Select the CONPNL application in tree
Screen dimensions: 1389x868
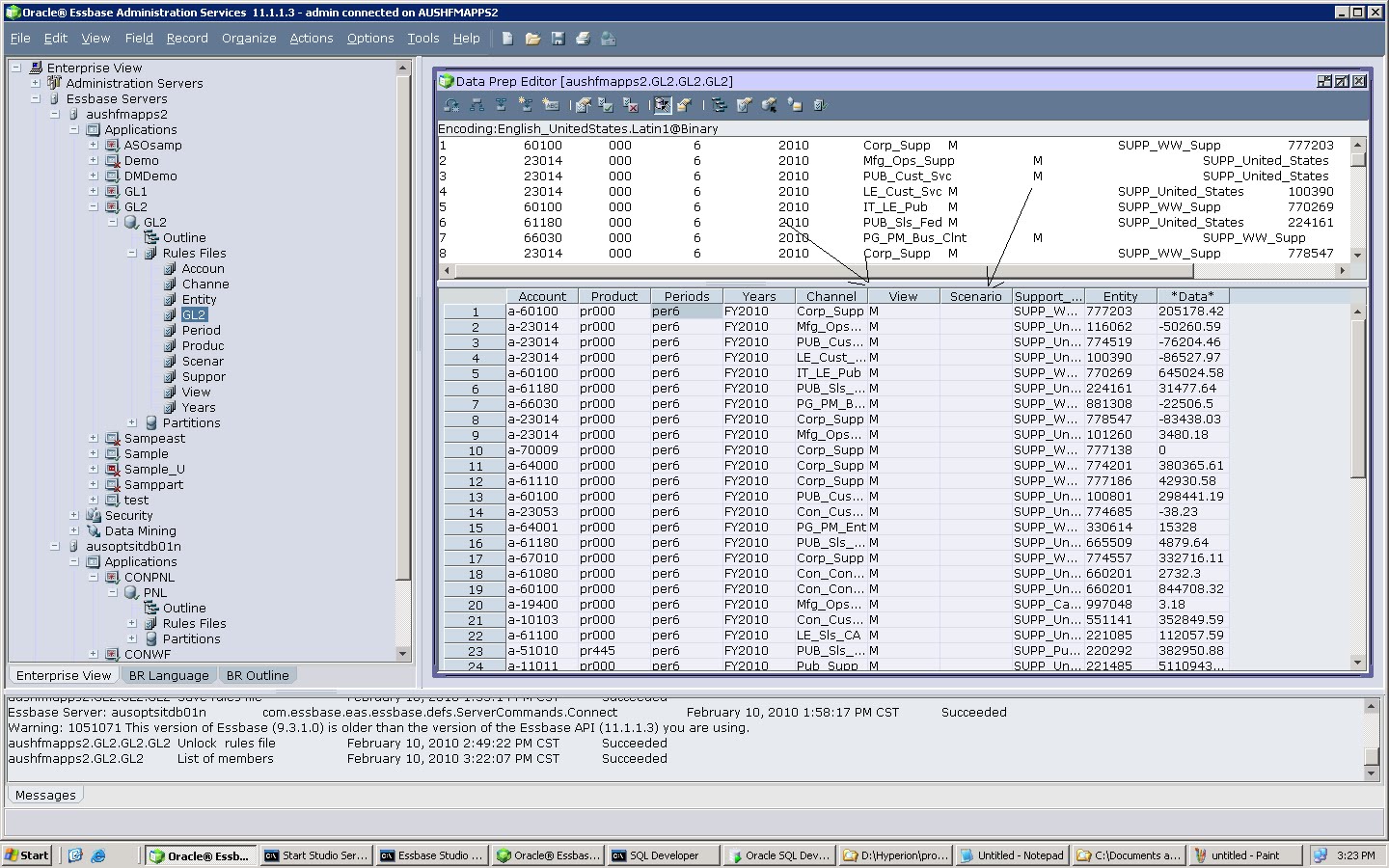click(149, 577)
